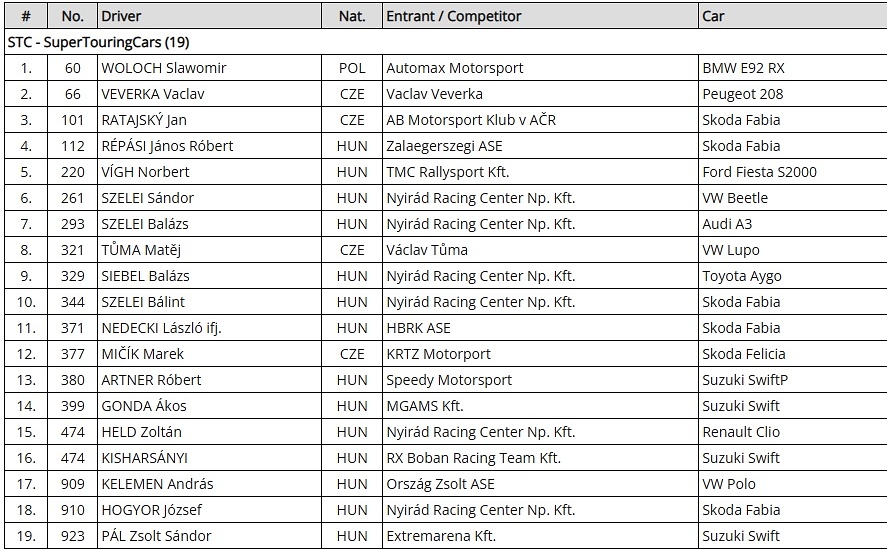Click the Nat. column header
The image size is (887, 554).
[x=352, y=16]
